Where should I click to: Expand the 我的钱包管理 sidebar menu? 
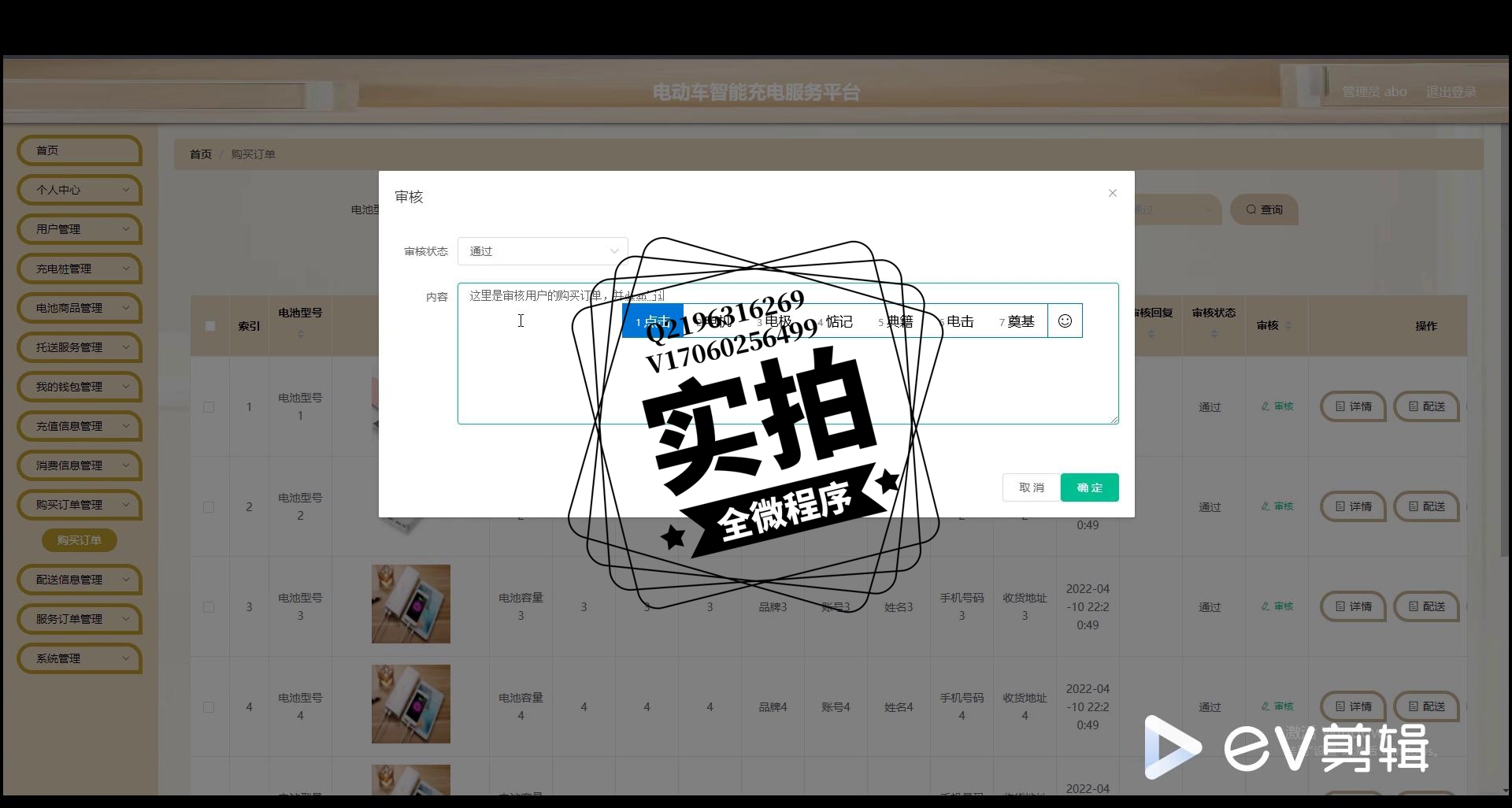point(79,387)
